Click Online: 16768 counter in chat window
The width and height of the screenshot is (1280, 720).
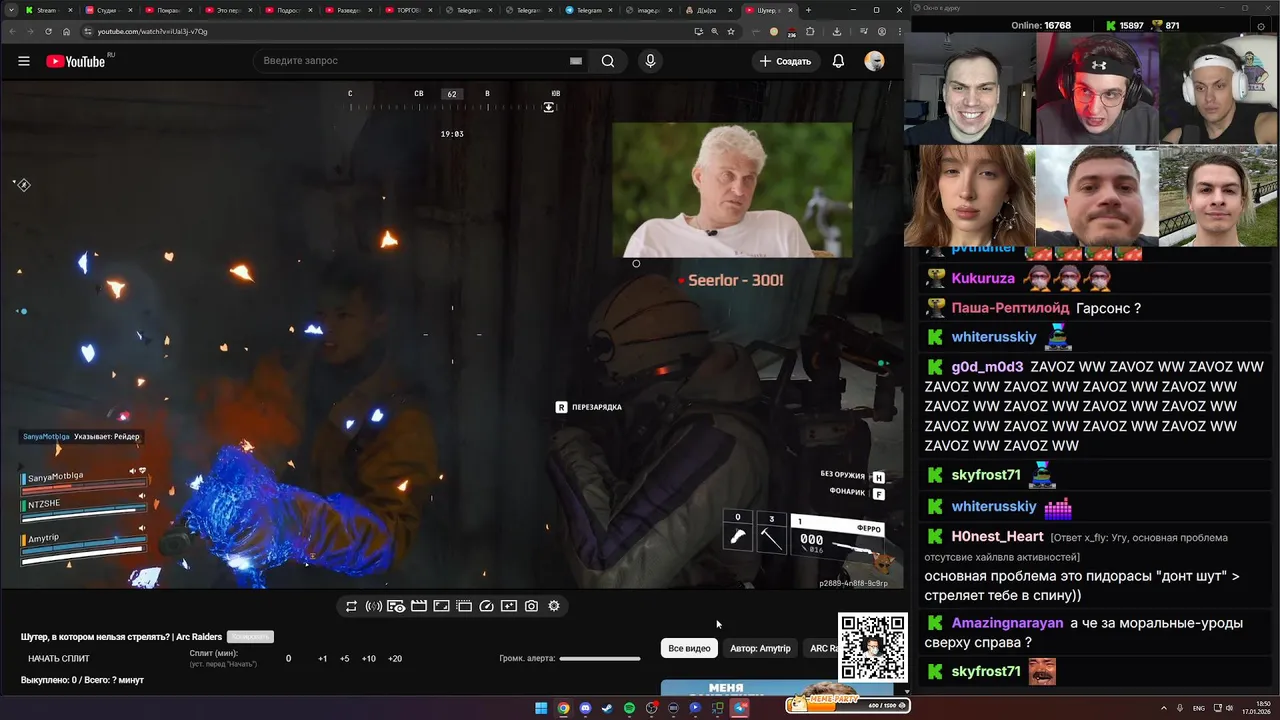coord(1041,25)
